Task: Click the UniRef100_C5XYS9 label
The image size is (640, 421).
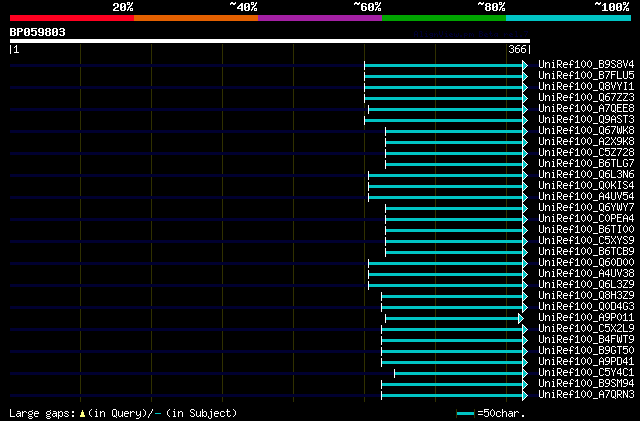Action: point(586,241)
